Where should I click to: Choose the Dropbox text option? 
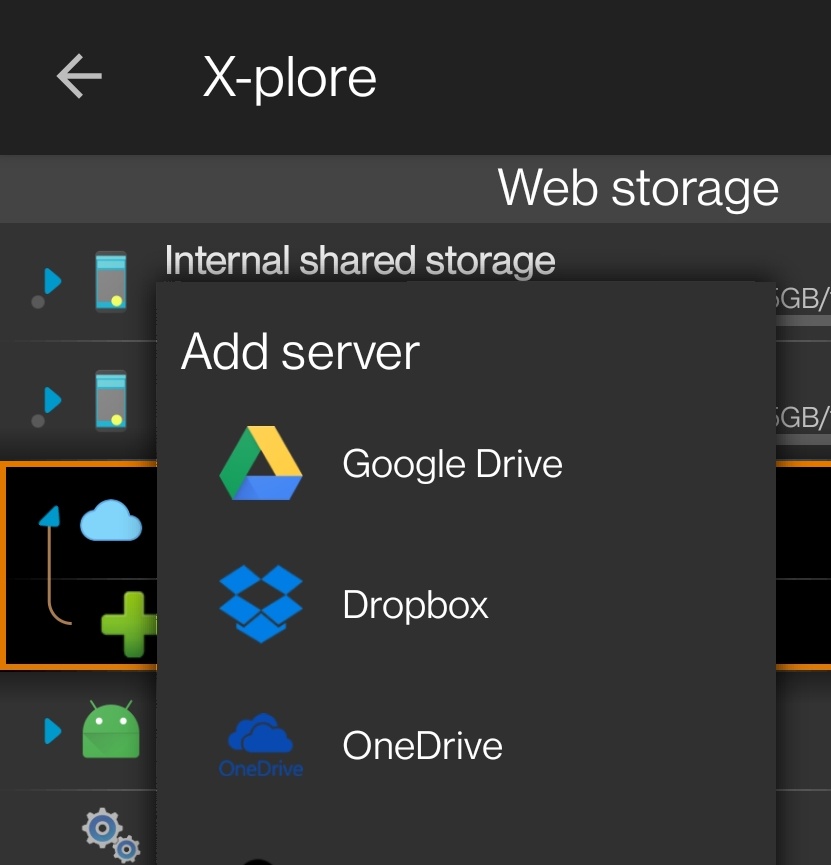click(415, 604)
